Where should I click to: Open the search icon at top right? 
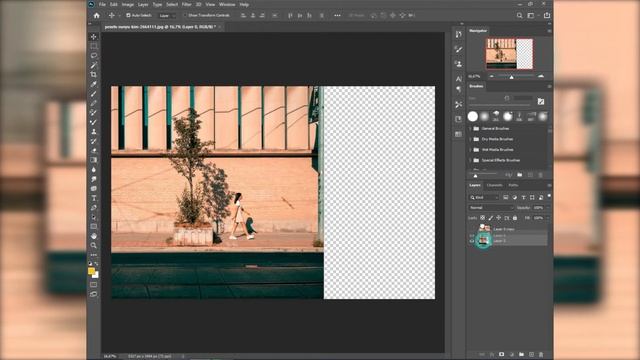519,16
